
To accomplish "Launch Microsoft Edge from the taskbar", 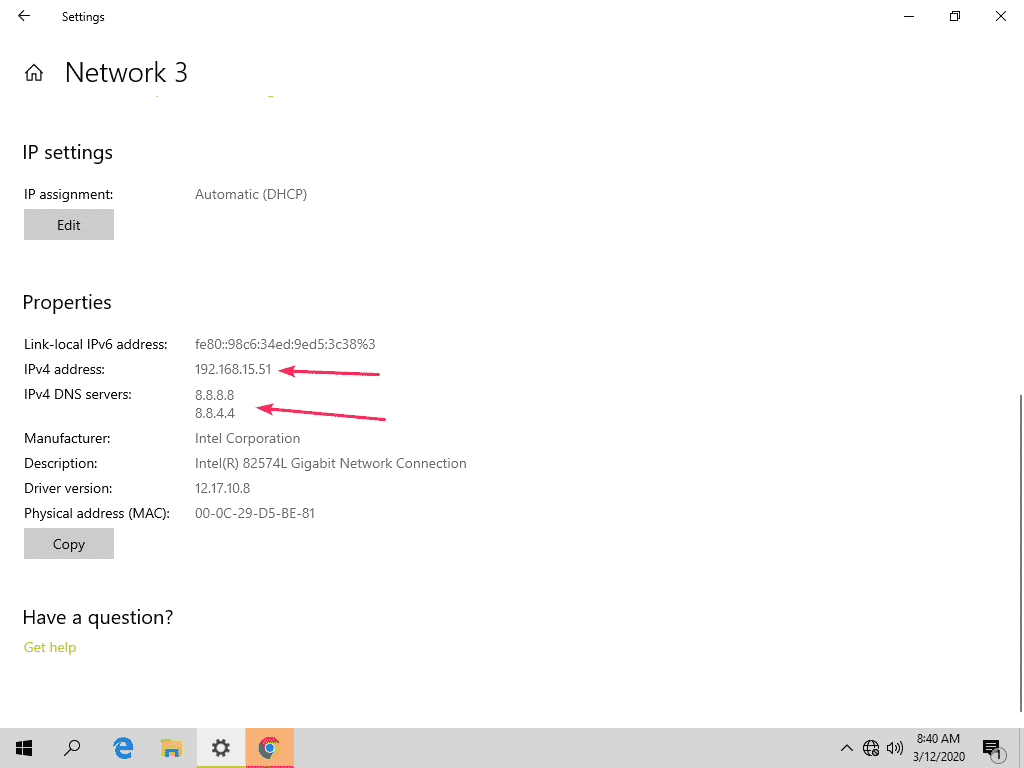I will point(123,748).
